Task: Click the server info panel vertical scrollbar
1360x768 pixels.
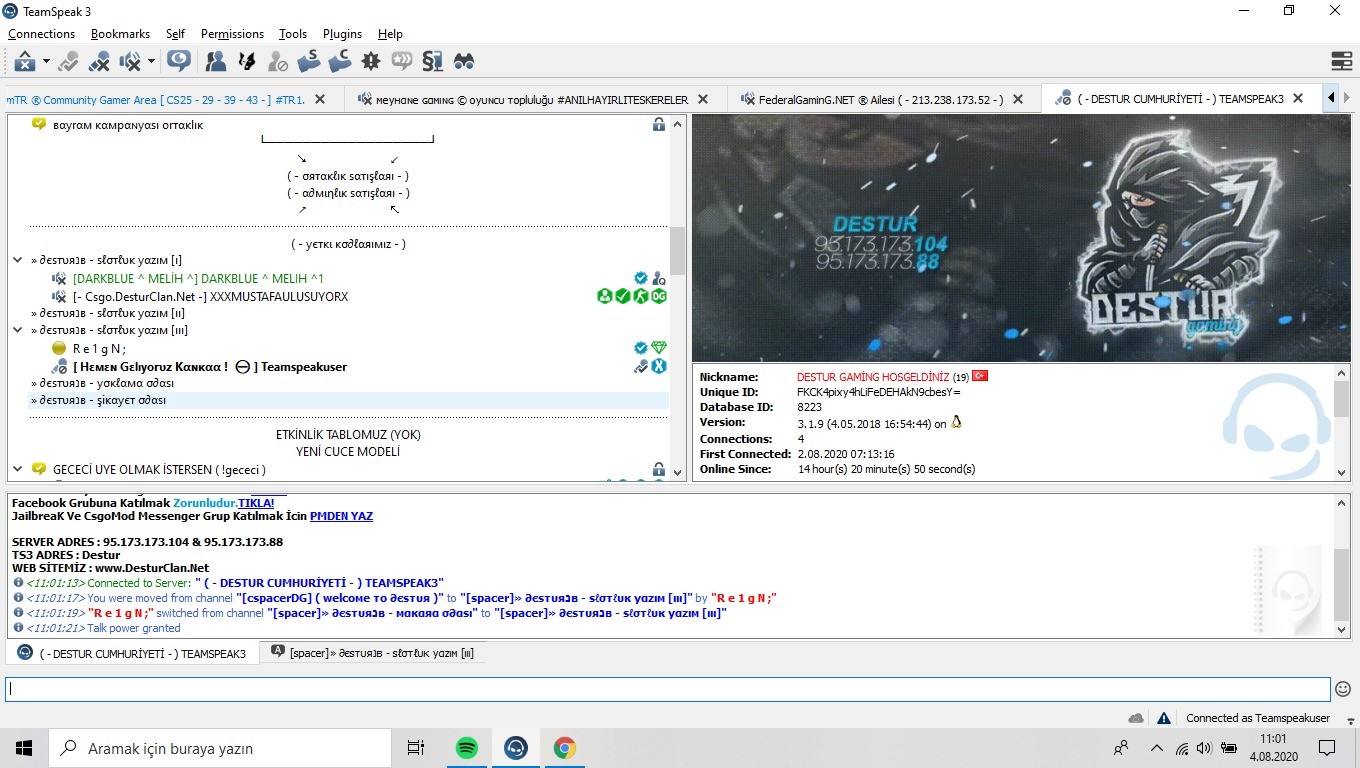Action: pos(1342,423)
